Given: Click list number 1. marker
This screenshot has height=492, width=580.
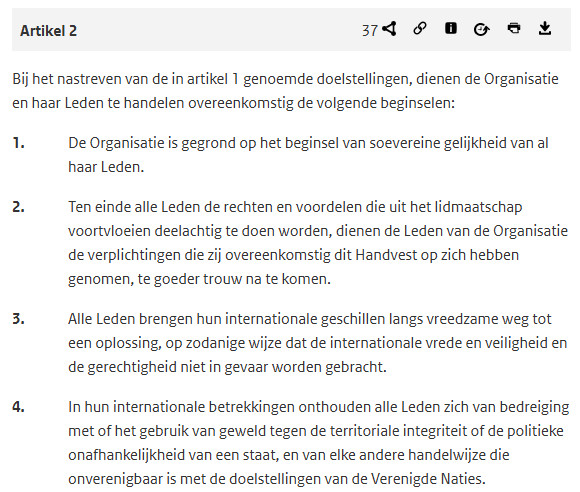Looking at the screenshot, I should [18, 143].
